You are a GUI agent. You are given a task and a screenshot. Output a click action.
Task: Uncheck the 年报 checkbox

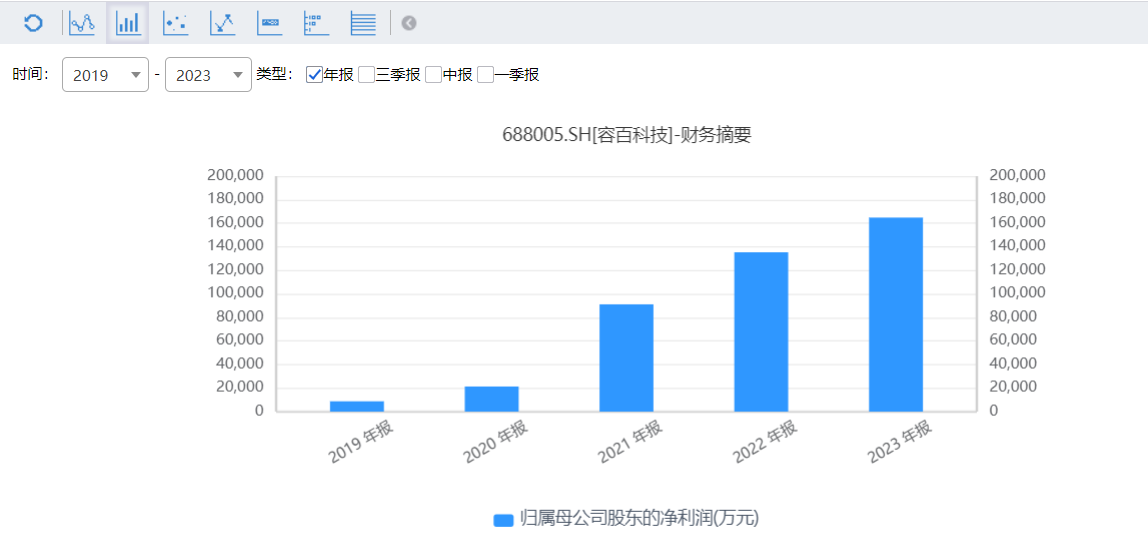[x=315, y=75]
